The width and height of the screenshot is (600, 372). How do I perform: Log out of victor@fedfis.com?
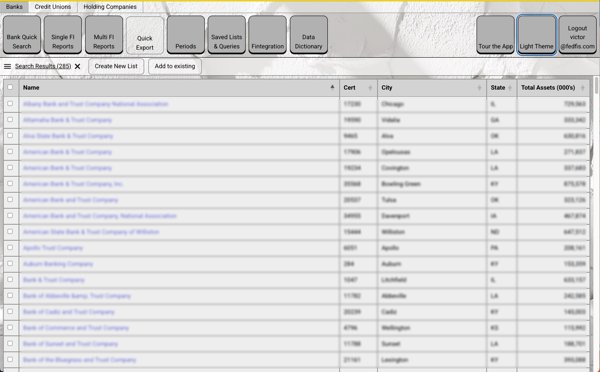[577, 35]
